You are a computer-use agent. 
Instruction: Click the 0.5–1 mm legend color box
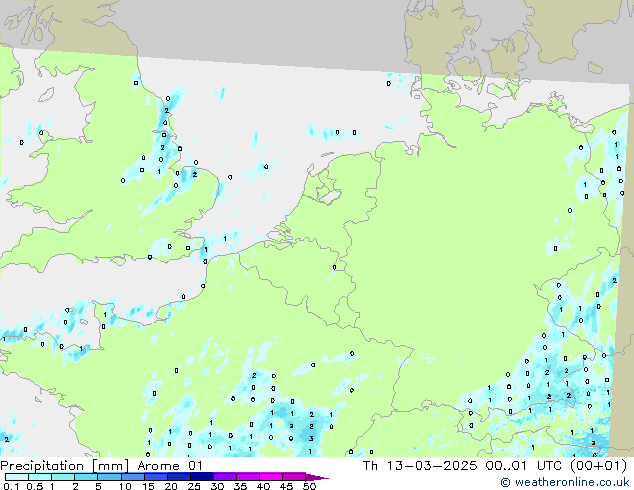(x=40, y=477)
